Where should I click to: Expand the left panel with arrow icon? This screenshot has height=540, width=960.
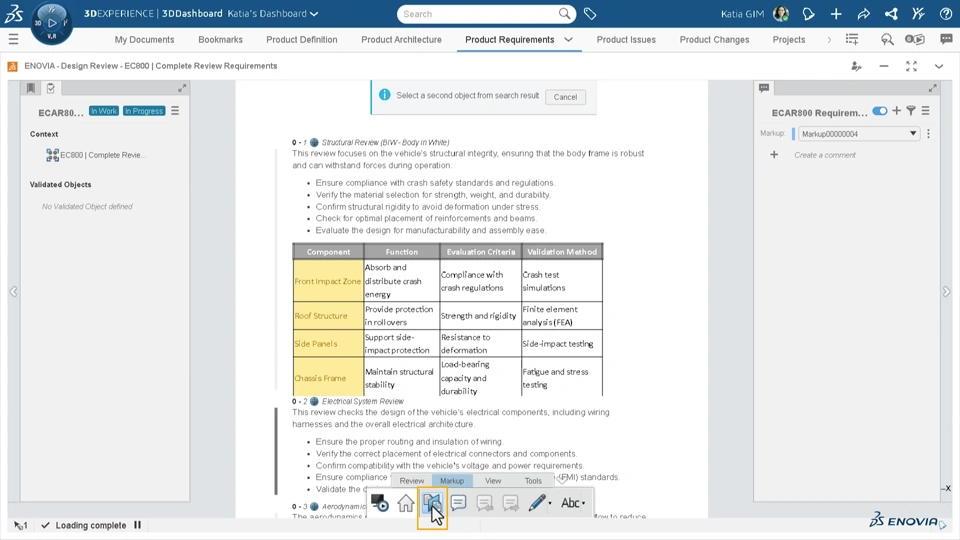pos(182,88)
